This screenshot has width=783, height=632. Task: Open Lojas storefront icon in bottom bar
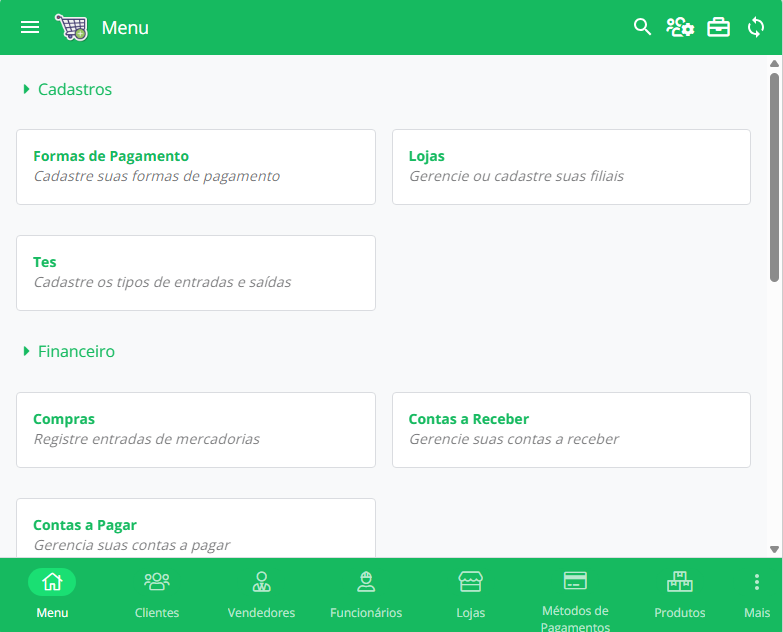pyautogui.click(x=470, y=582)
